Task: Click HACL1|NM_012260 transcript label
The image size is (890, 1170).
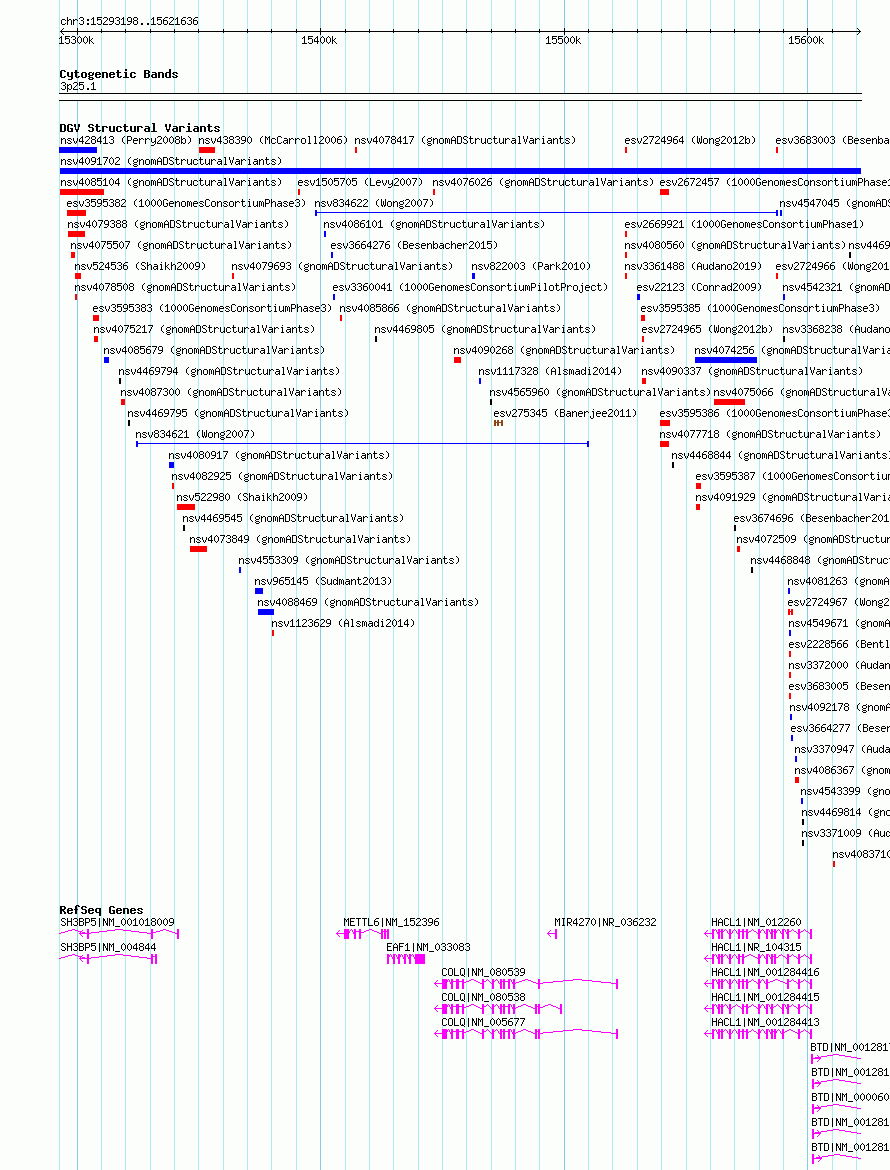Action: point(756,922)
